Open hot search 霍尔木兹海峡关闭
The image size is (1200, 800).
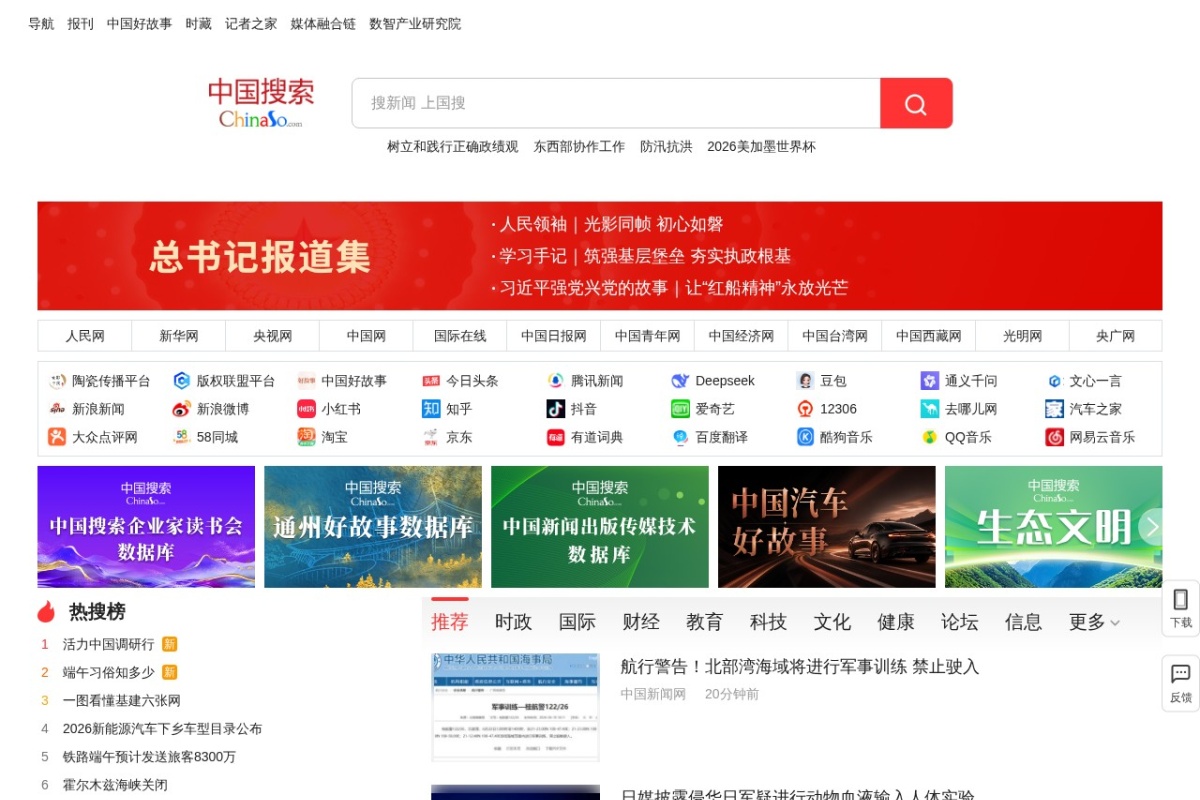click(x=115, y=784)
